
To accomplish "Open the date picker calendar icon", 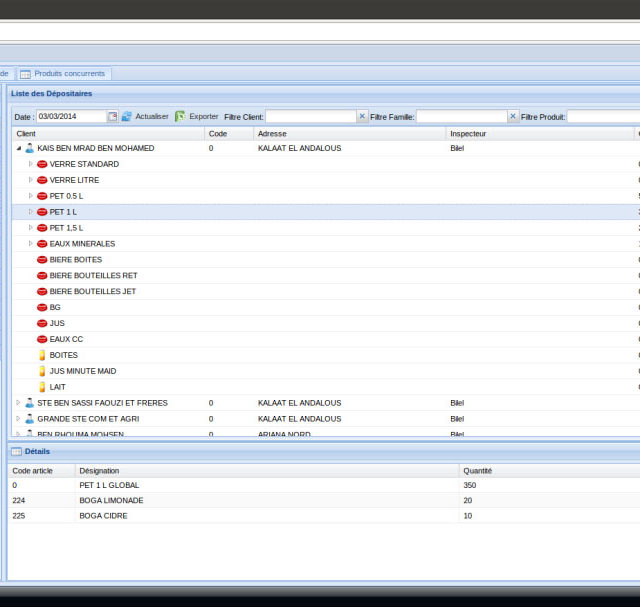I will click(113, 117).
